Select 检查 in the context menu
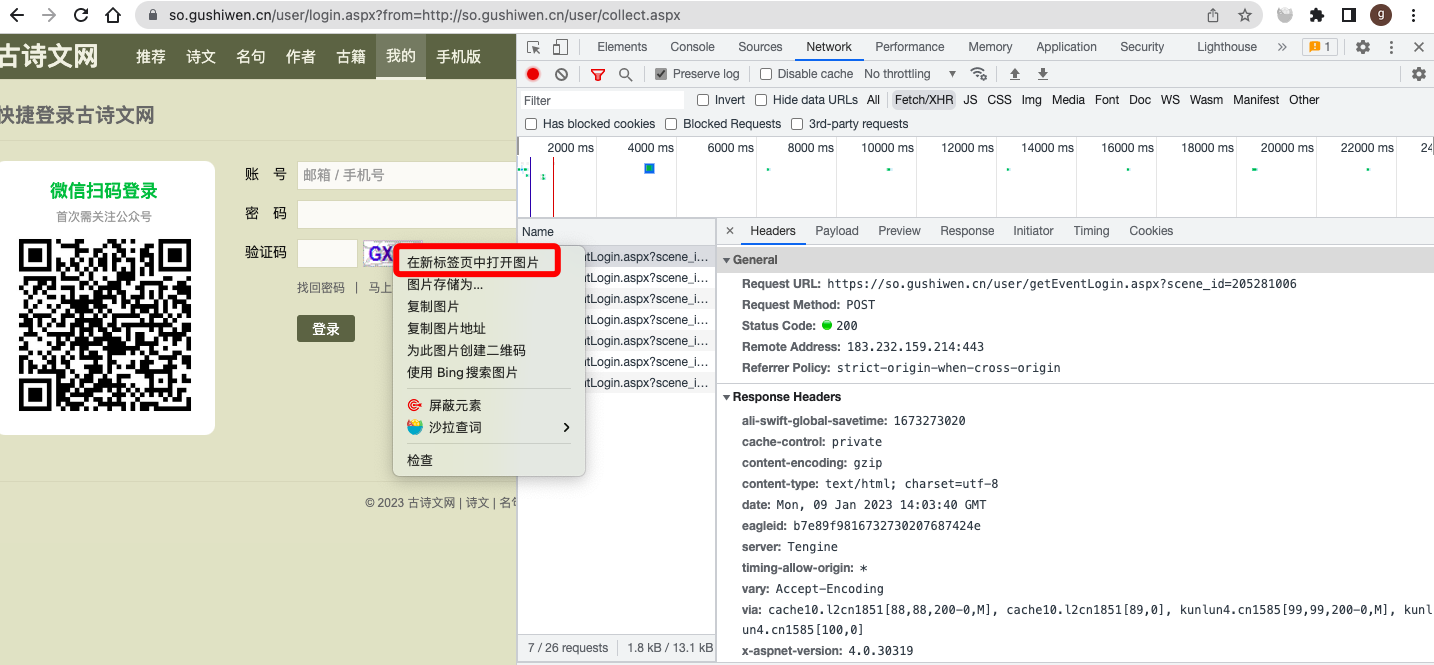 [420, 460]
